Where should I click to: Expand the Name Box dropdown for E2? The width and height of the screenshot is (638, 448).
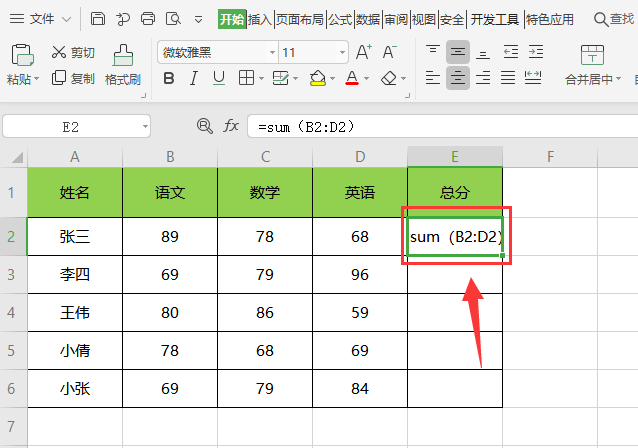coord(145,126)
